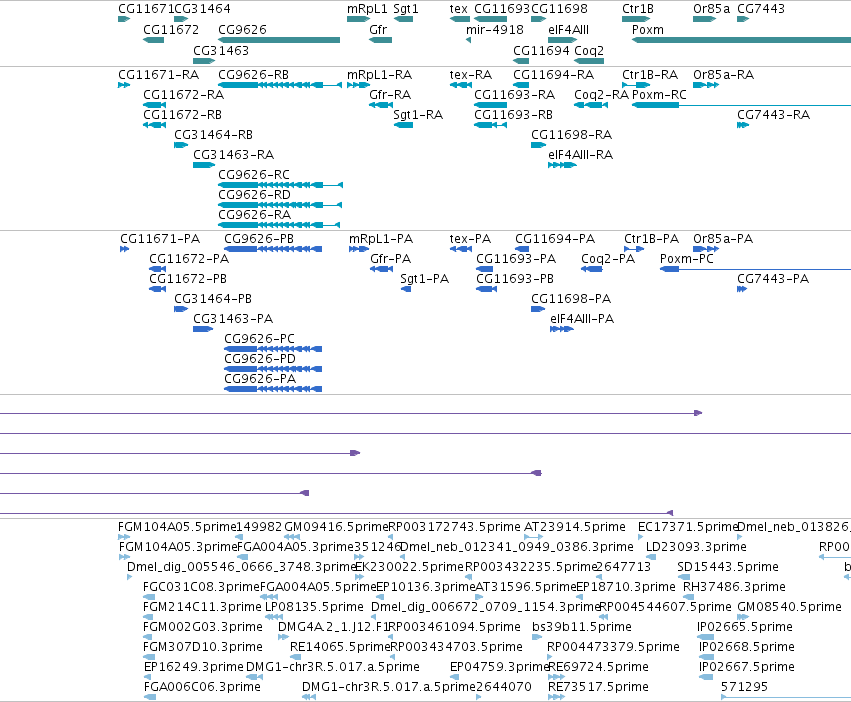
Task: Select the CG11672 gene label
Action: 171,29
